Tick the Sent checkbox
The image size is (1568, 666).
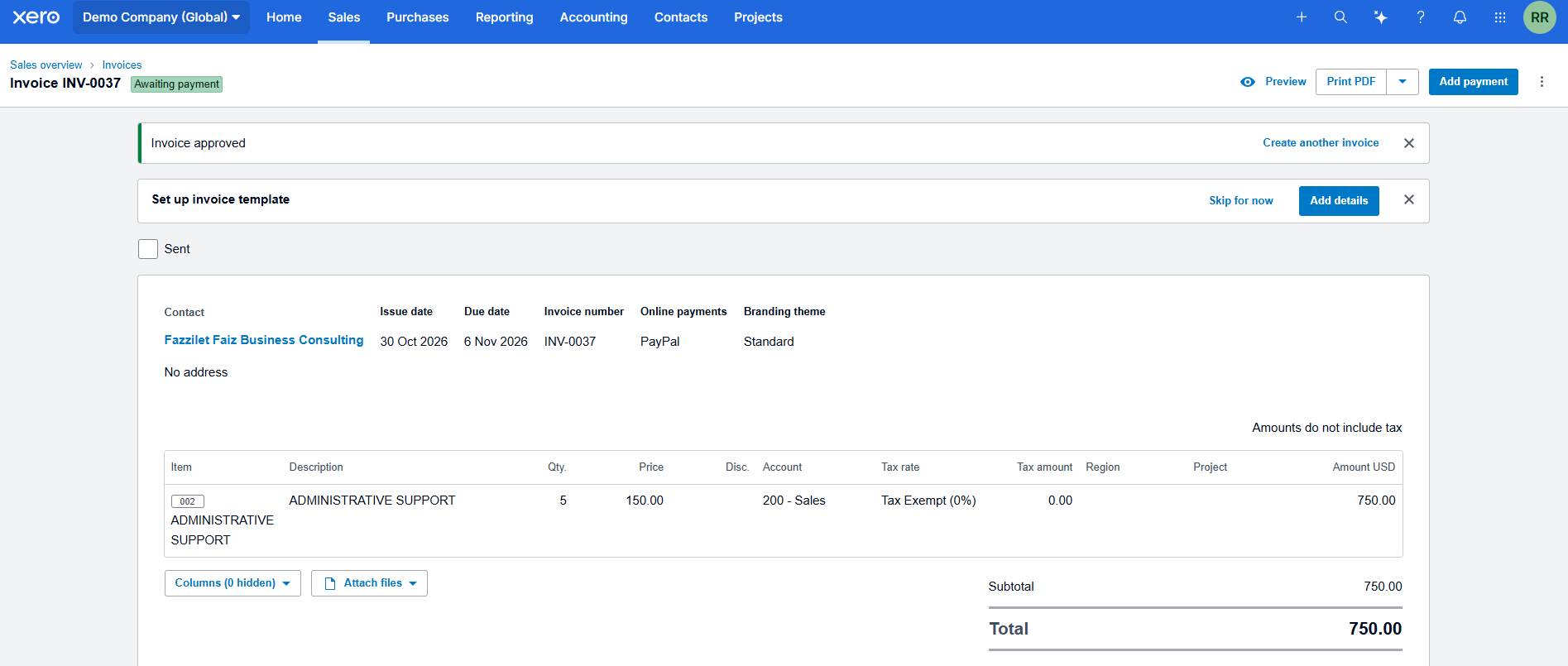point(148,249)
